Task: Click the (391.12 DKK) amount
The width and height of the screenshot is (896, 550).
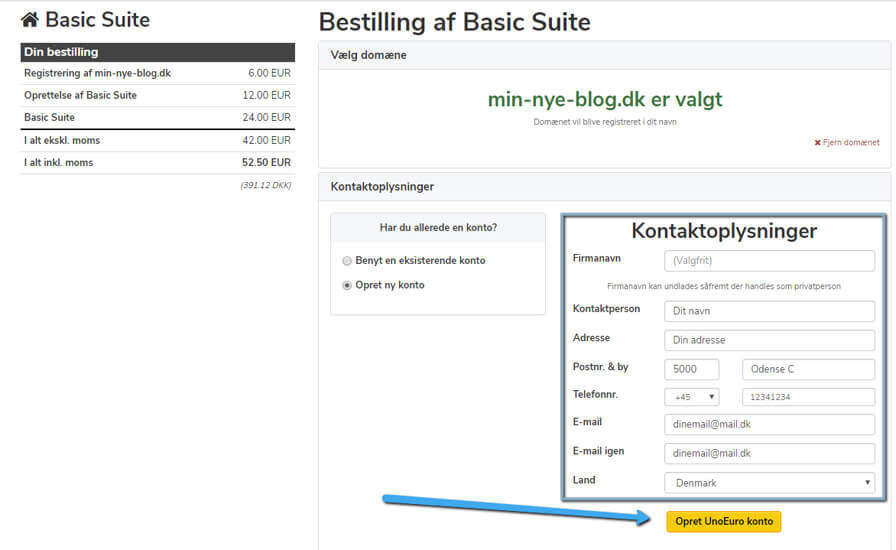Action: pos(266,185)
